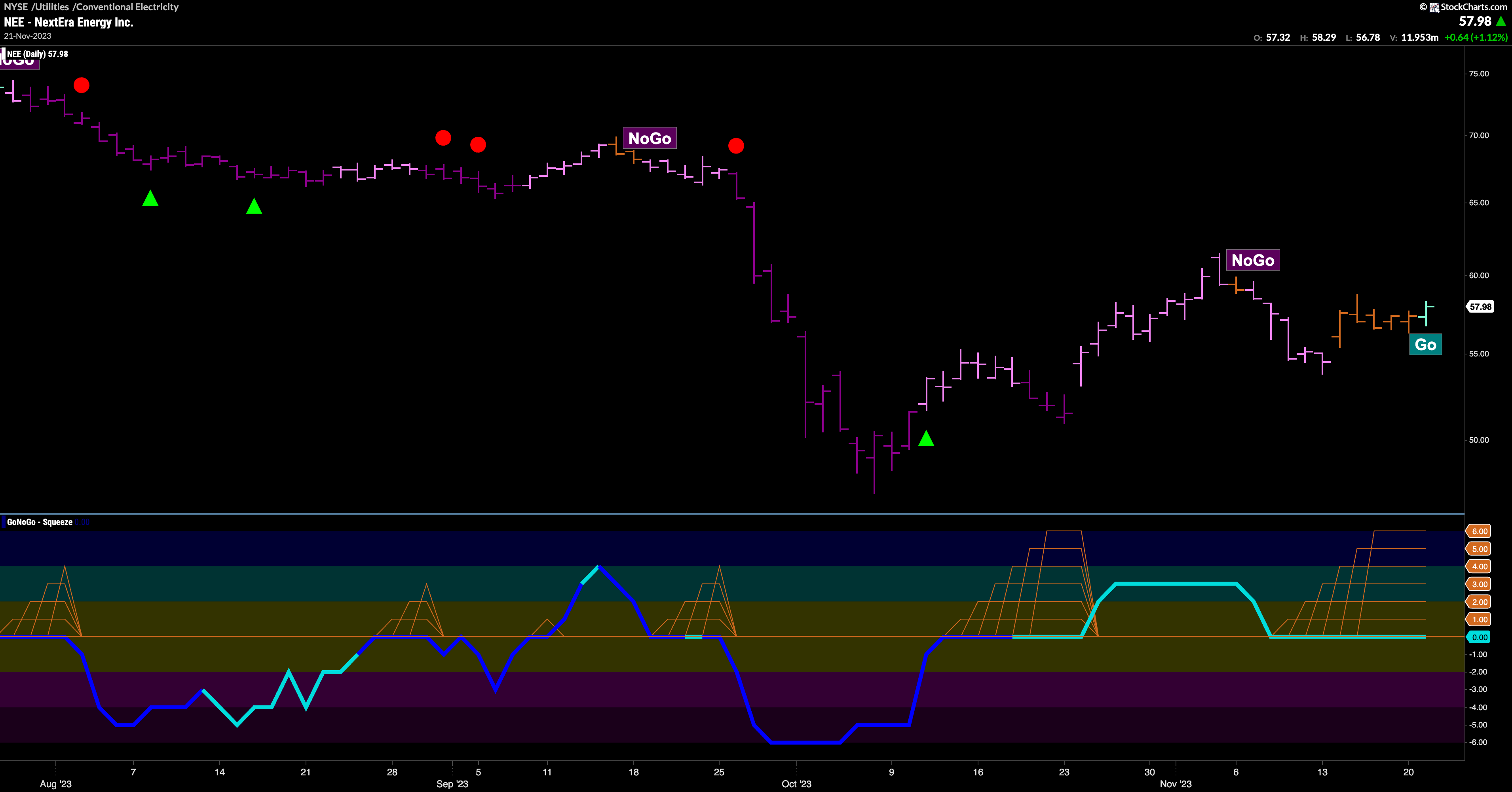Click the date tick 14 in August

pos(220,772)
